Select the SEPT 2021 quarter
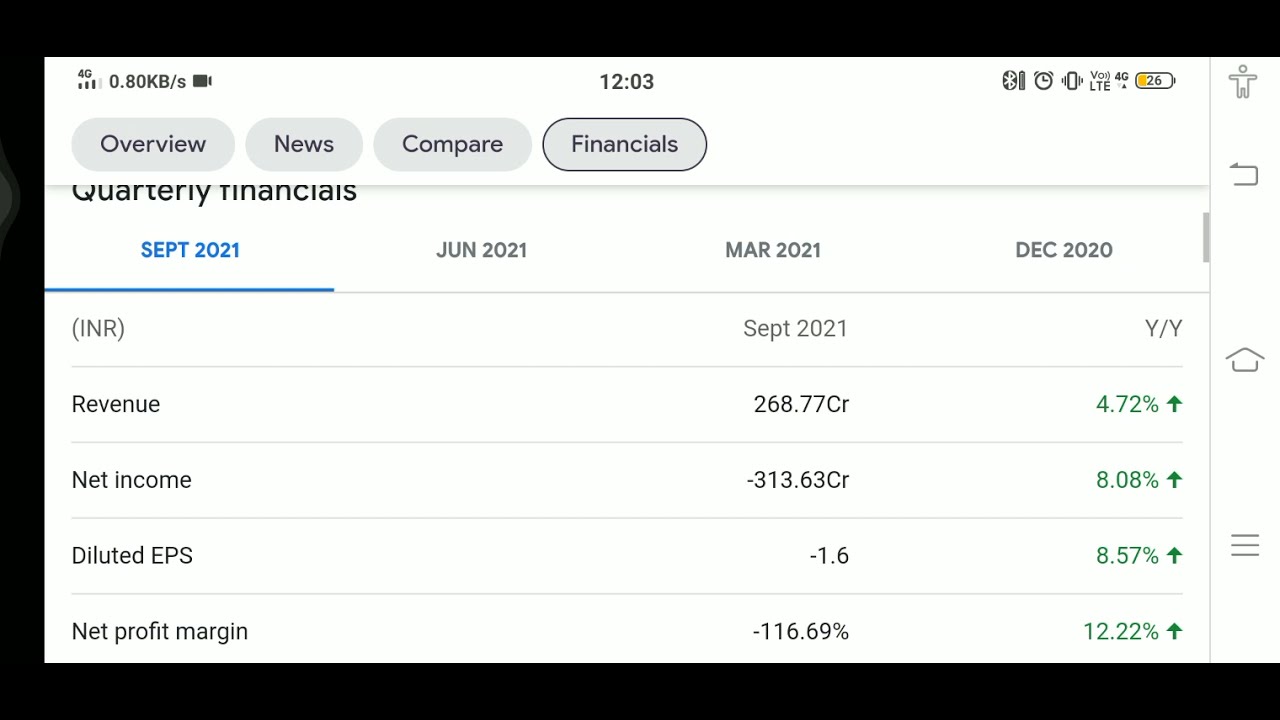The width and height of the screenshot is (1280, 720). pos(190,251)
